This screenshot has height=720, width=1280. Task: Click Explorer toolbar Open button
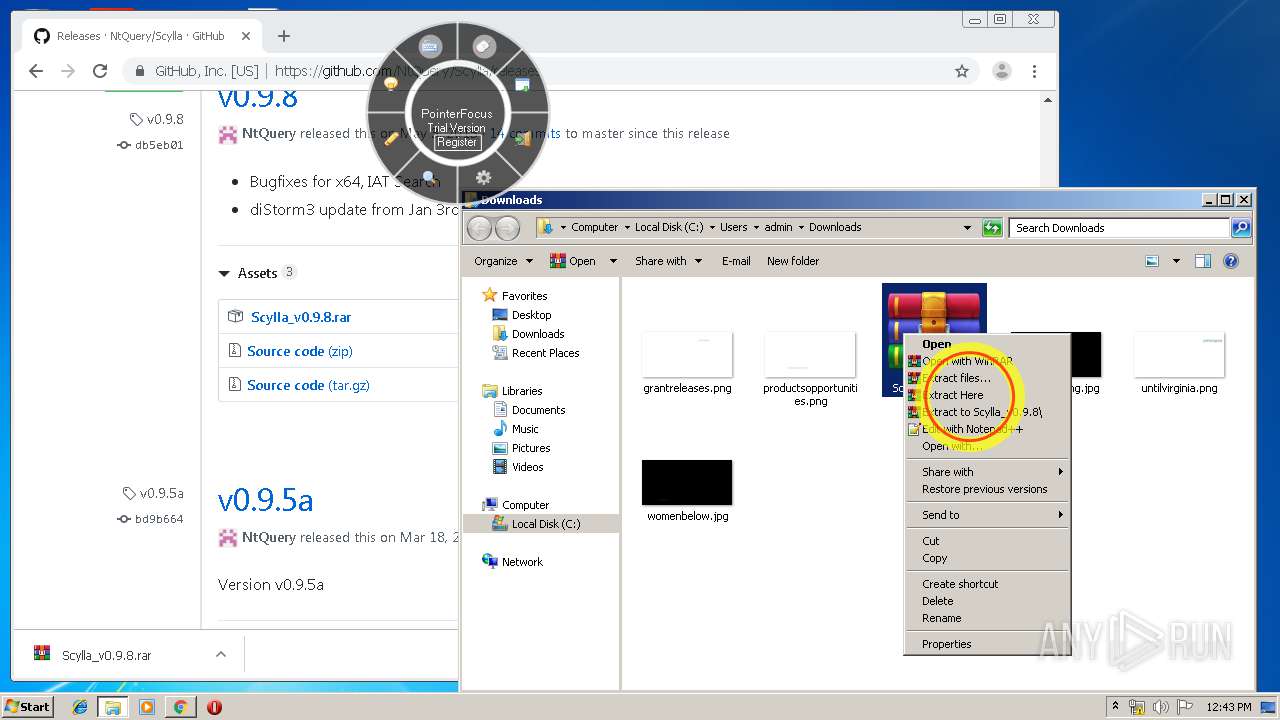[x=573, y=261]
